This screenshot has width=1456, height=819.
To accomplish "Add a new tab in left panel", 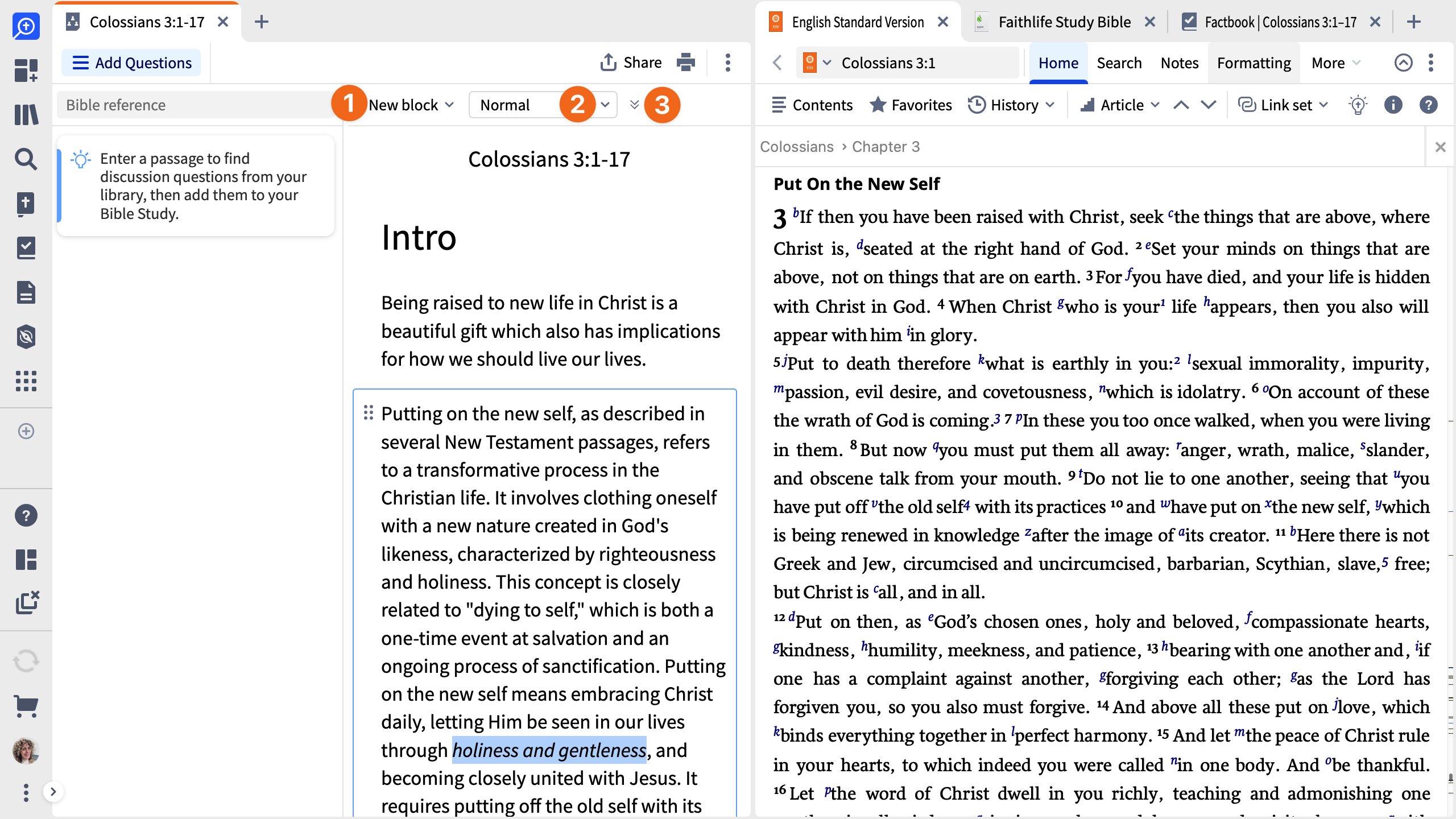I will point(262,22).
